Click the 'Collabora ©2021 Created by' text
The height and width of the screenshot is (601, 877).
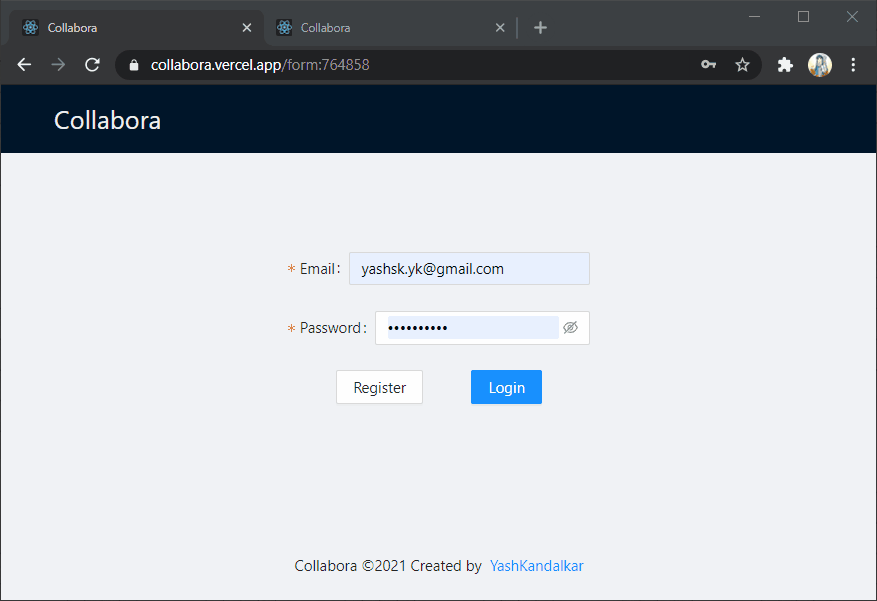pyautogui.click(x=388, y=566)
